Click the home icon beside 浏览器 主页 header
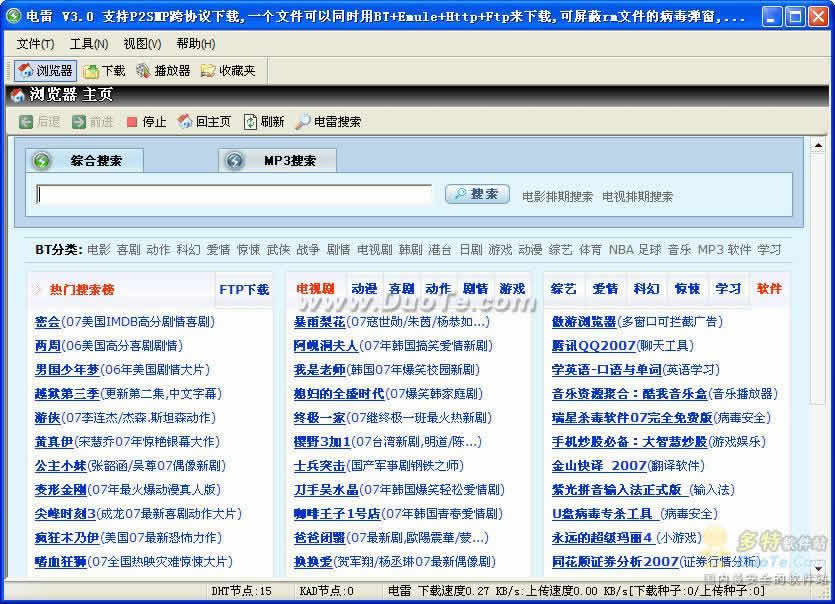 [18, 95]
